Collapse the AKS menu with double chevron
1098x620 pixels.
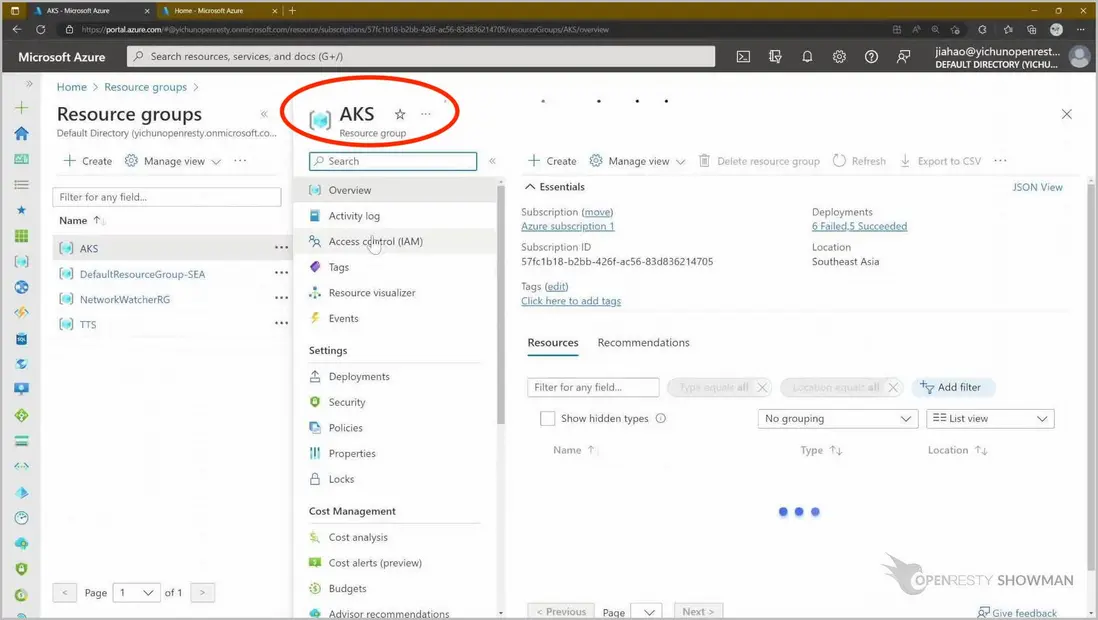click(x=492, y=160)
